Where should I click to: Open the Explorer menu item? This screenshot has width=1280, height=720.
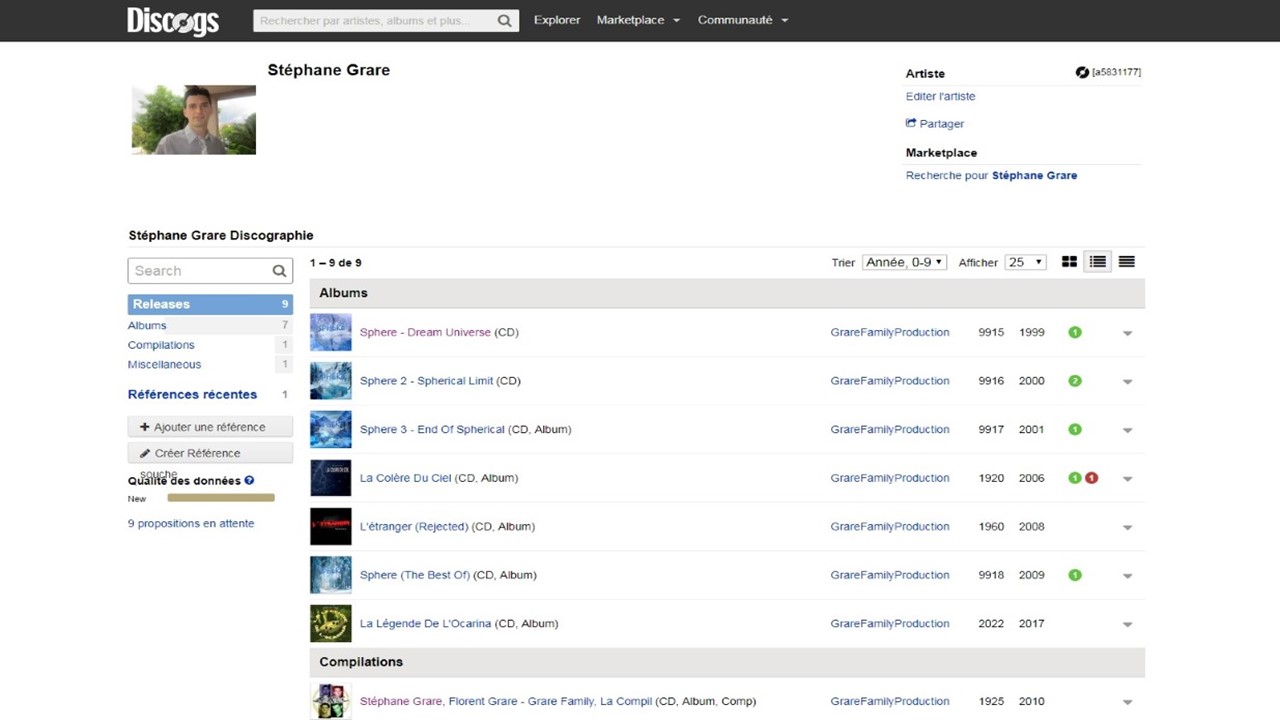click(x=557, y=20)
